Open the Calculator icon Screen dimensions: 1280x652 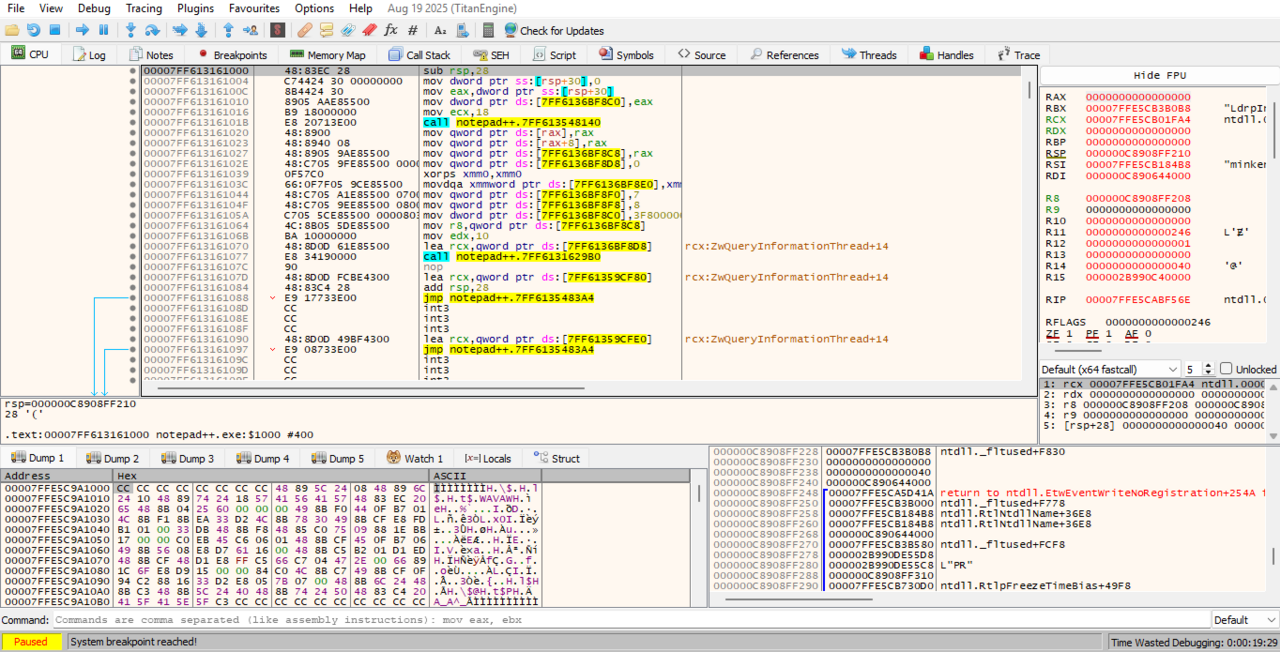point(488,30)
